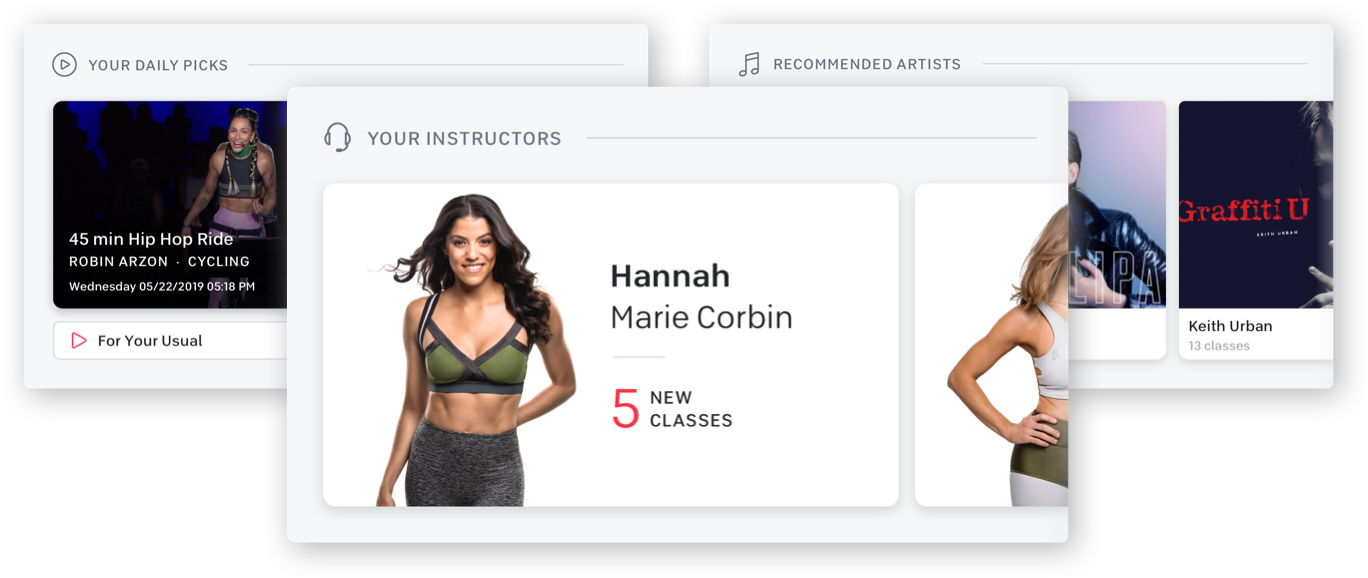Open the Hannah Marie Corbin instructor card
The height and width of the screenshot is (578, 1368).
(611, 345)
